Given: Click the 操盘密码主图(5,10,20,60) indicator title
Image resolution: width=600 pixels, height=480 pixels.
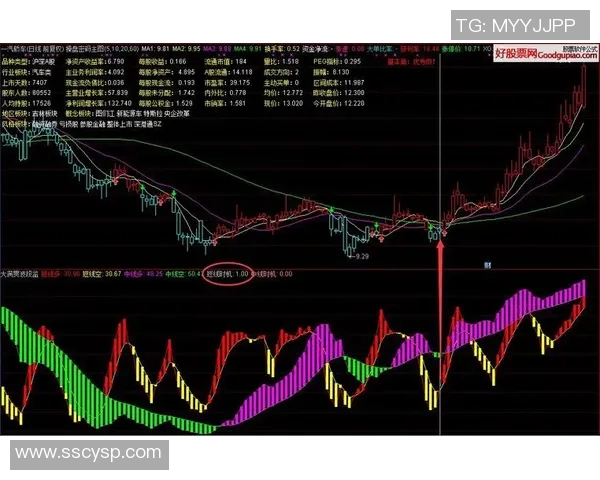Looking at the screenshot, I should click(x=102, y=49).
